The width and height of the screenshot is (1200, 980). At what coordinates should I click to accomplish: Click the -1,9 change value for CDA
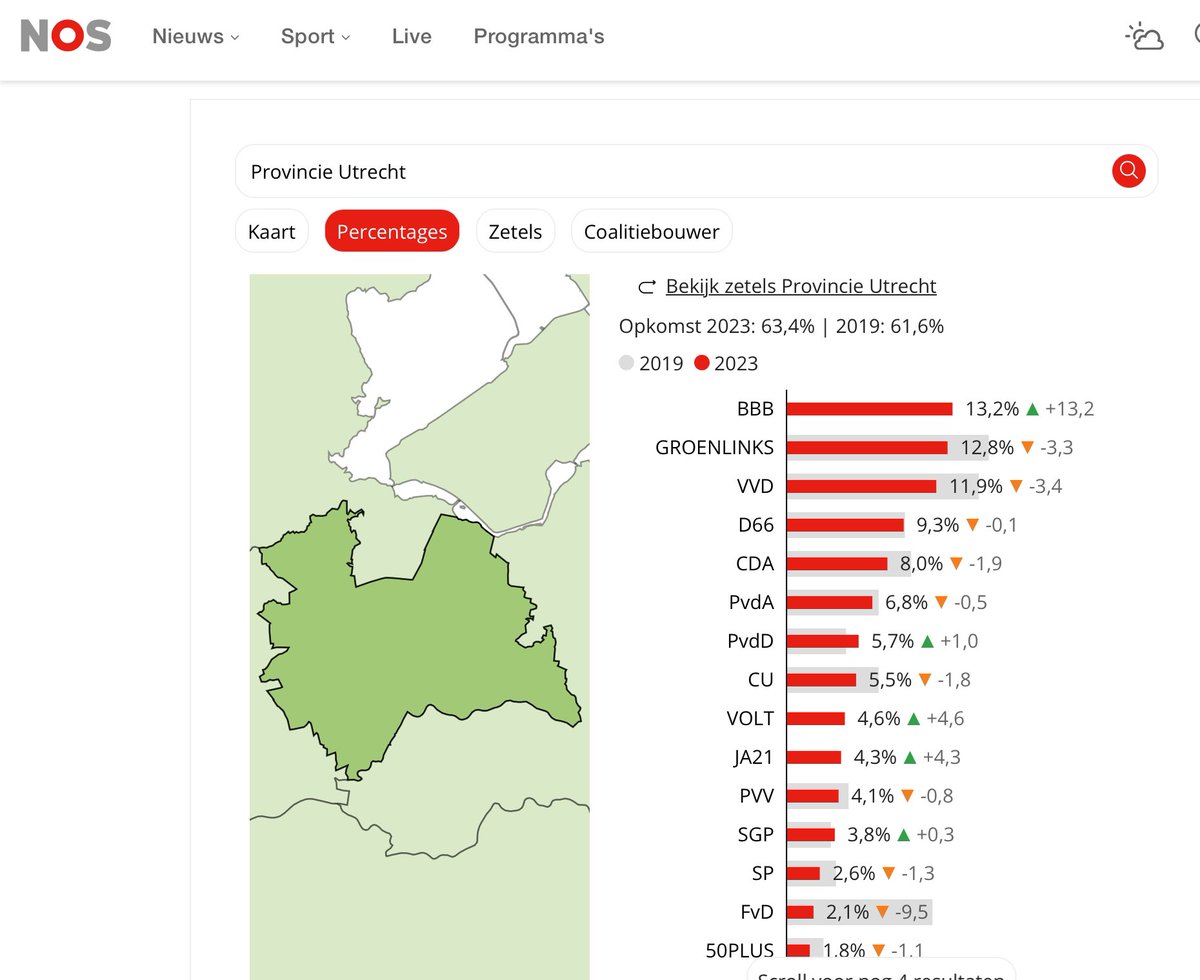pos(987,564)
